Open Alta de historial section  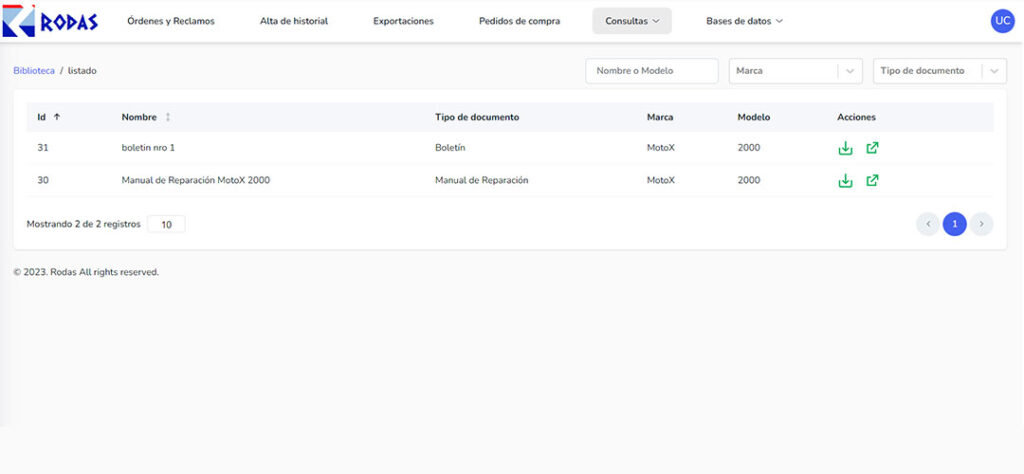294,21
